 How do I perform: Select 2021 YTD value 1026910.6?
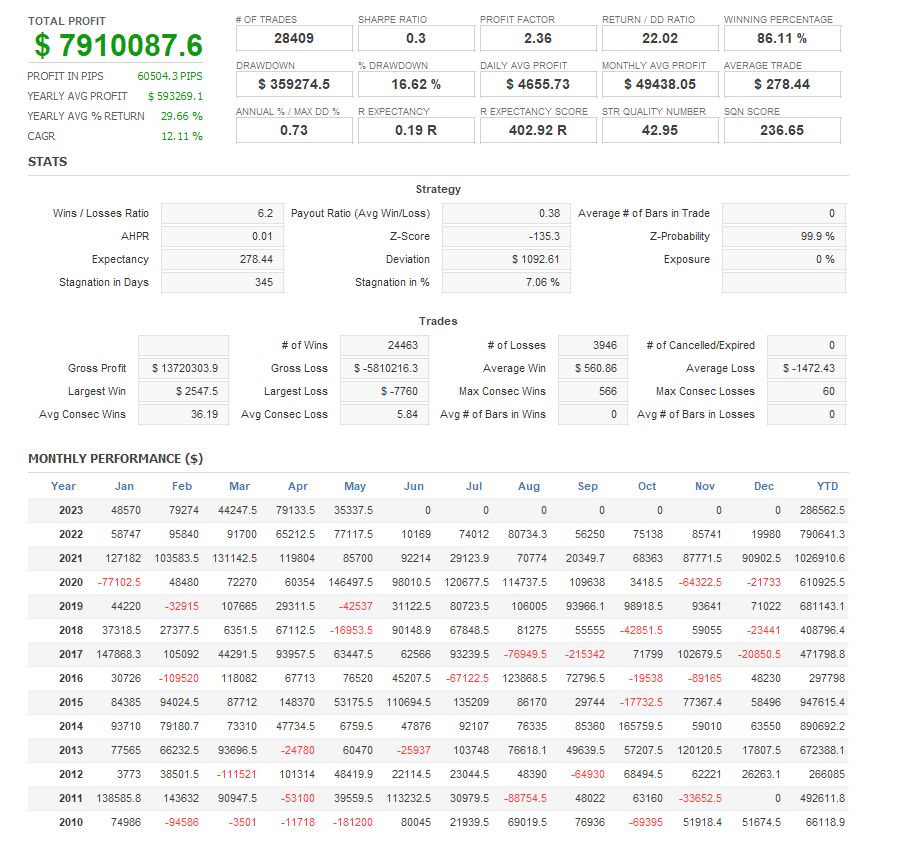tap(820, 559)
